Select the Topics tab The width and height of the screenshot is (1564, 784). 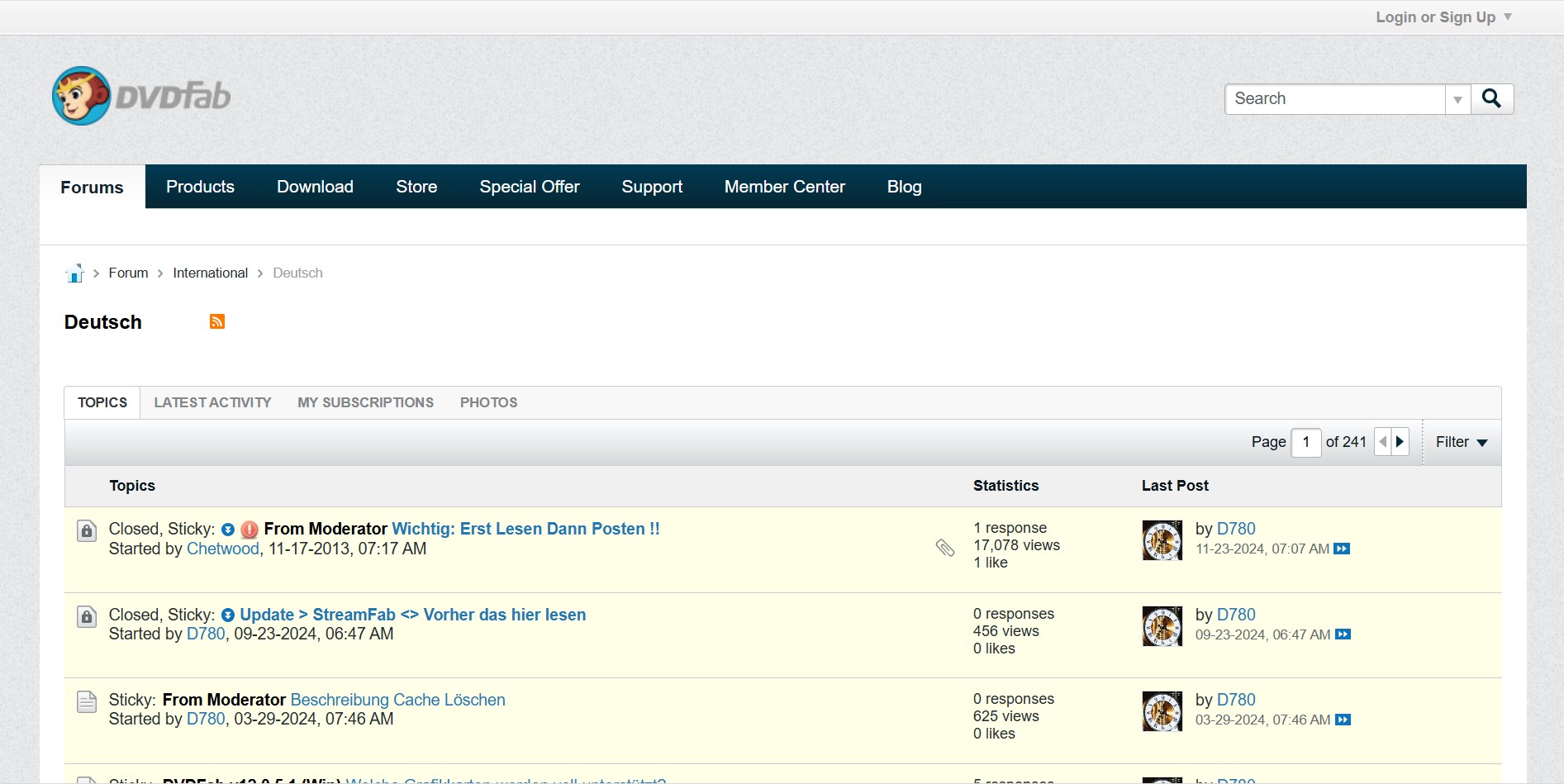[102, 402]
